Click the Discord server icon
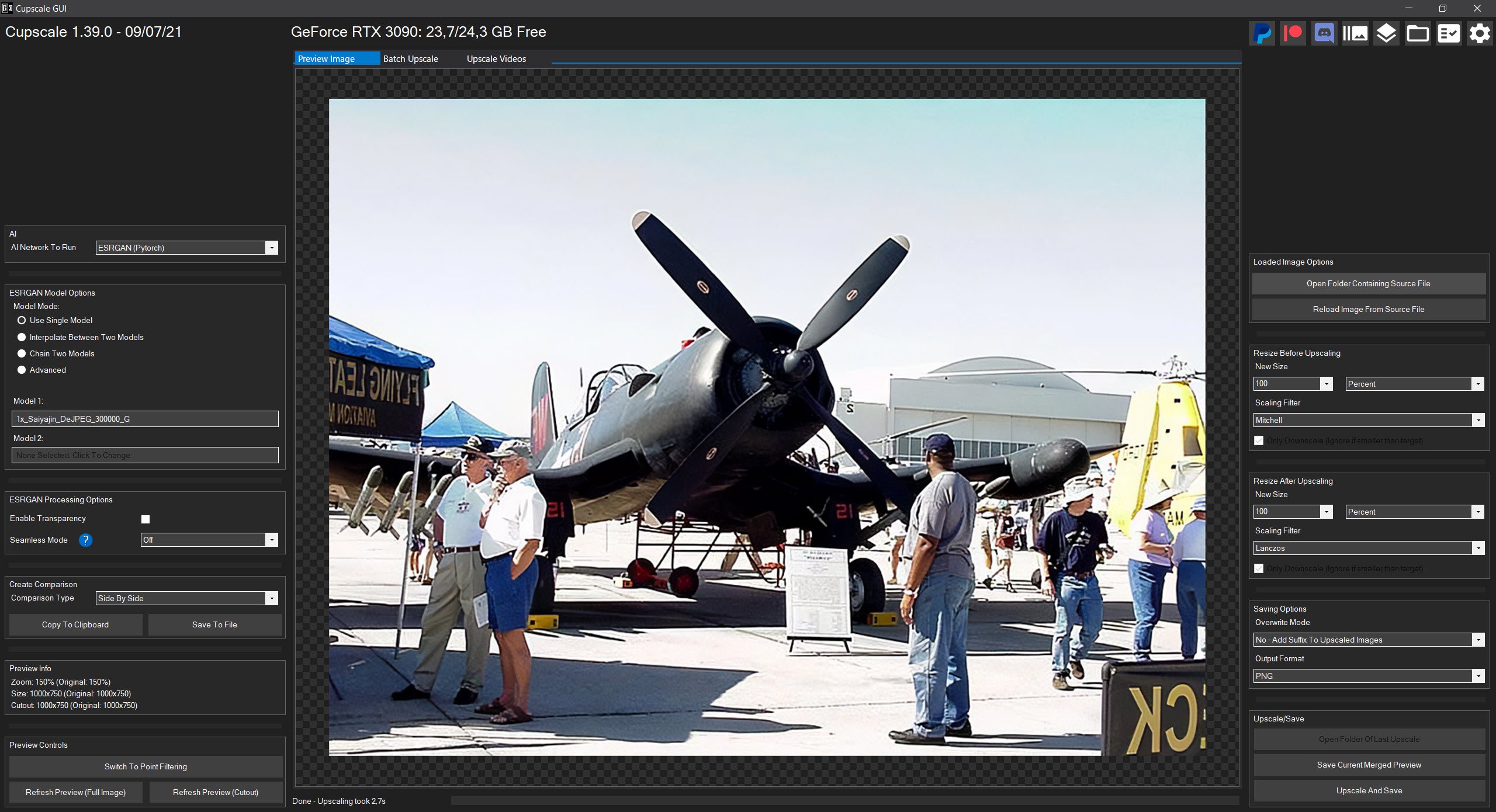Image resolution: width=1496 pixels, height=812 pixels. [1324, 33]
